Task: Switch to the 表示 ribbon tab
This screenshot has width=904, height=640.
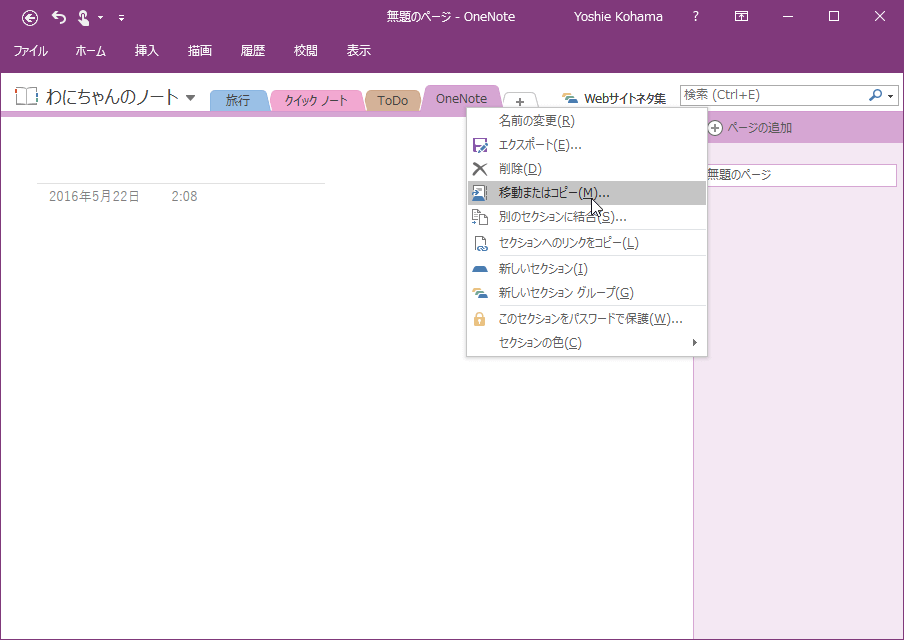Action: coord(359,51)
